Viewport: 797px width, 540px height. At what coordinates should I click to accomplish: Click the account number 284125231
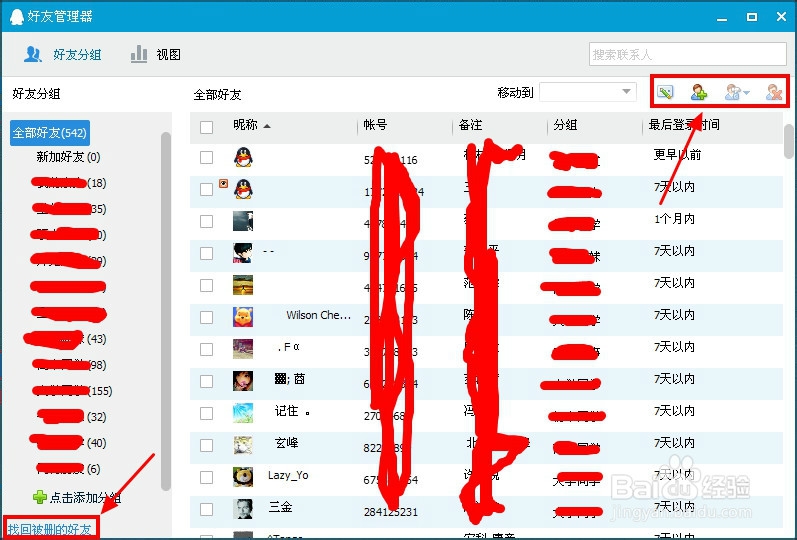tap(390, 512)
